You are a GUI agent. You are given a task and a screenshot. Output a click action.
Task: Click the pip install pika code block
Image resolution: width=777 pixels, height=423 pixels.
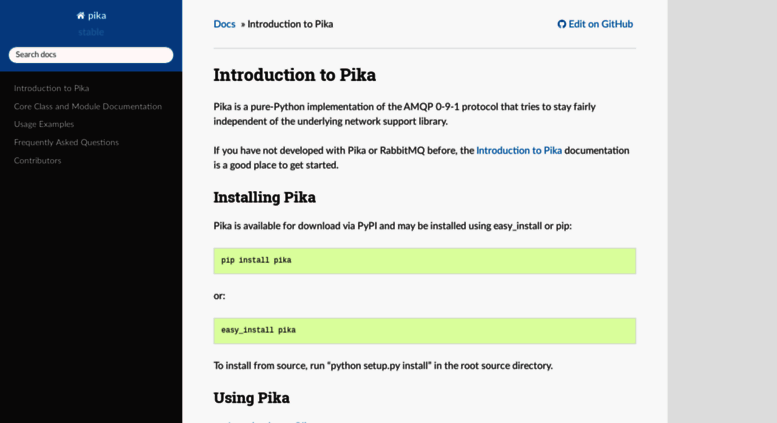(425, 261)
